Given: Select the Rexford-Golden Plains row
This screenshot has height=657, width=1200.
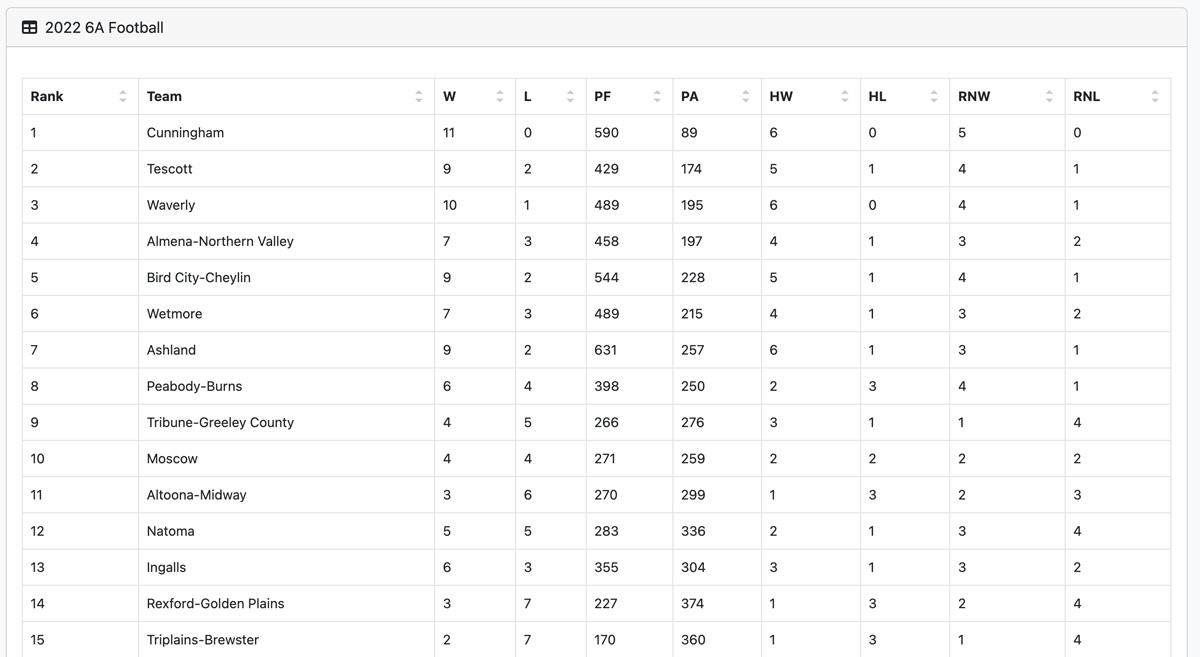Looking at the screenshot, I should pyautogui.click(x=596, y=603).
